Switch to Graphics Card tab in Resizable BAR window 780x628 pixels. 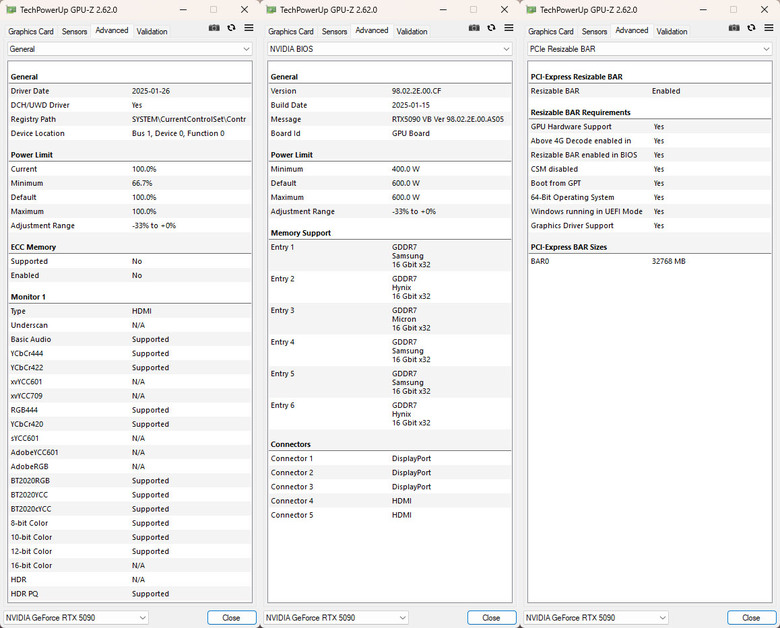point(551,31)
